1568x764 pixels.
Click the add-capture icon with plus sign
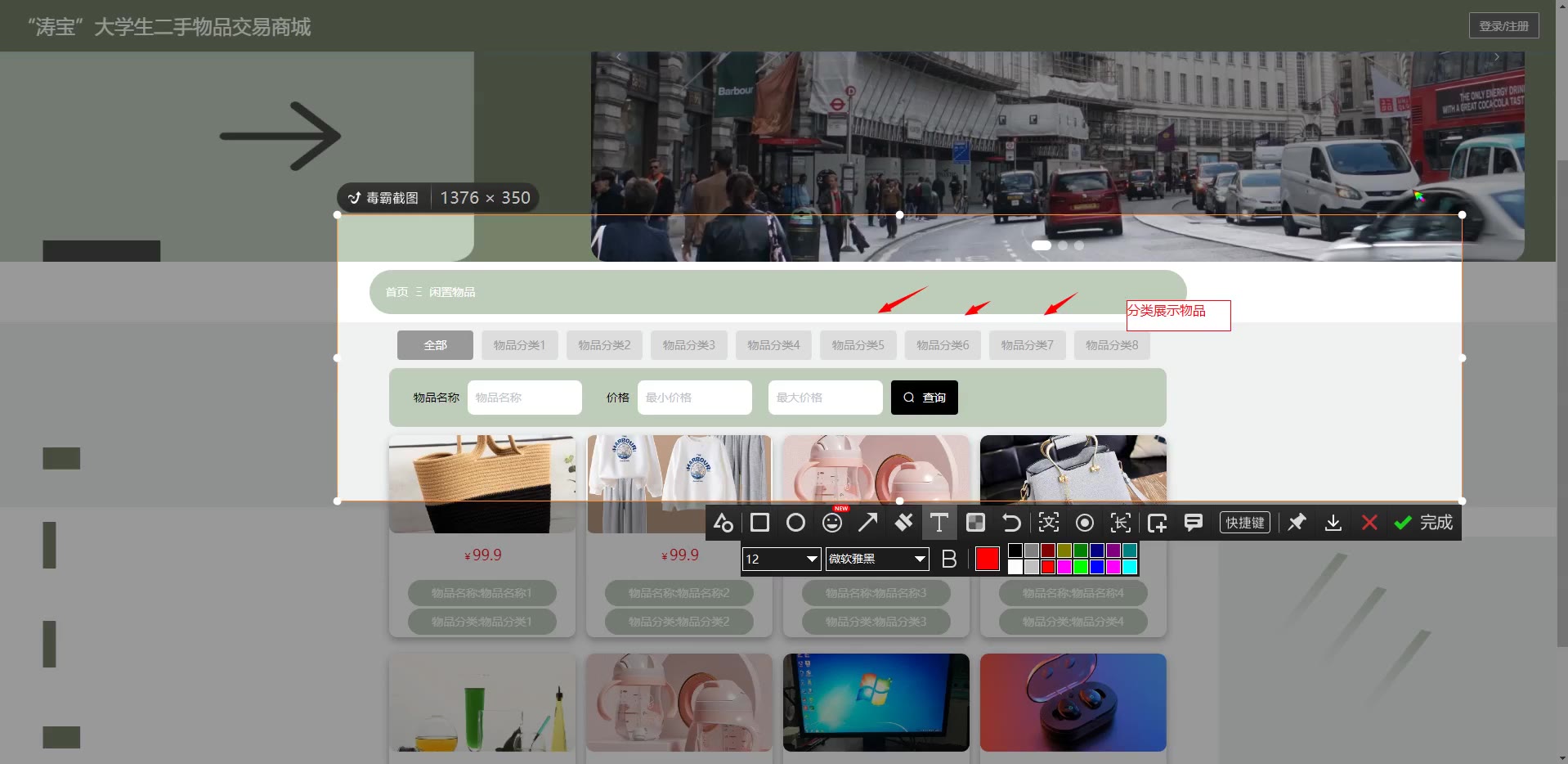coord(1158,523)
